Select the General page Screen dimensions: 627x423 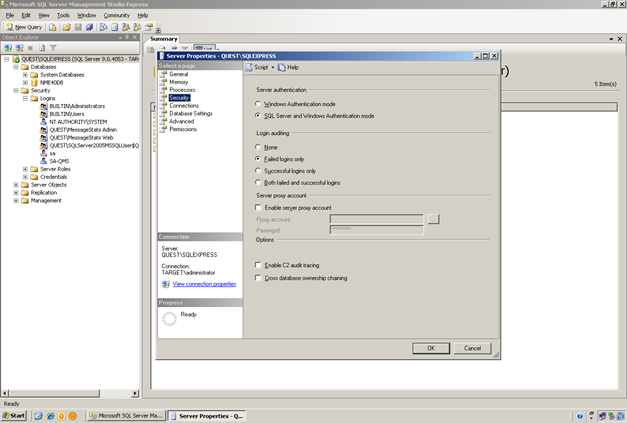tap(178, 74)
